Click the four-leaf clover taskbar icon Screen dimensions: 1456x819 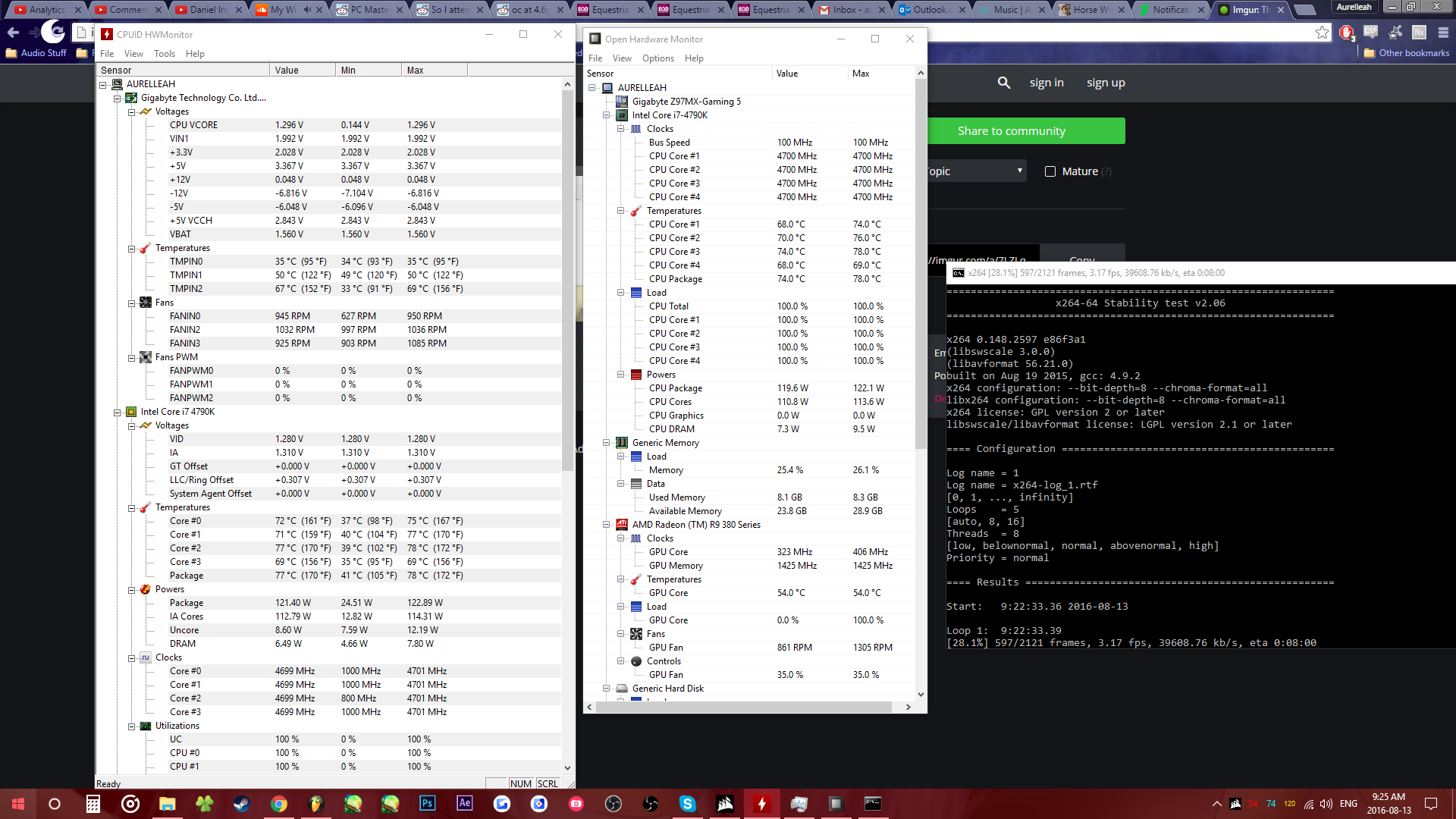pos(204,804)
